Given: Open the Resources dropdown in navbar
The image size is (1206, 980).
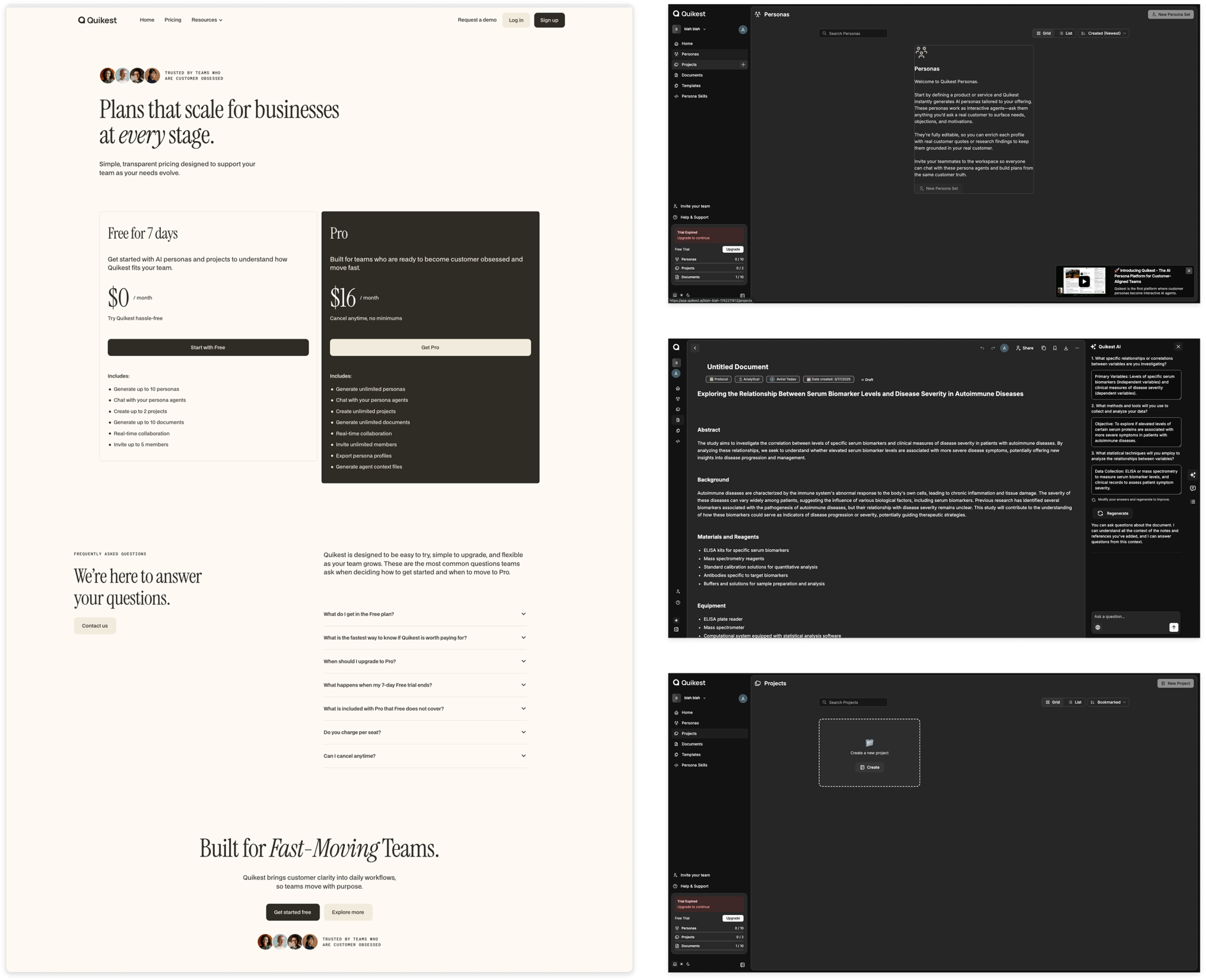Looking at the screenshot, I should [206, 20].
